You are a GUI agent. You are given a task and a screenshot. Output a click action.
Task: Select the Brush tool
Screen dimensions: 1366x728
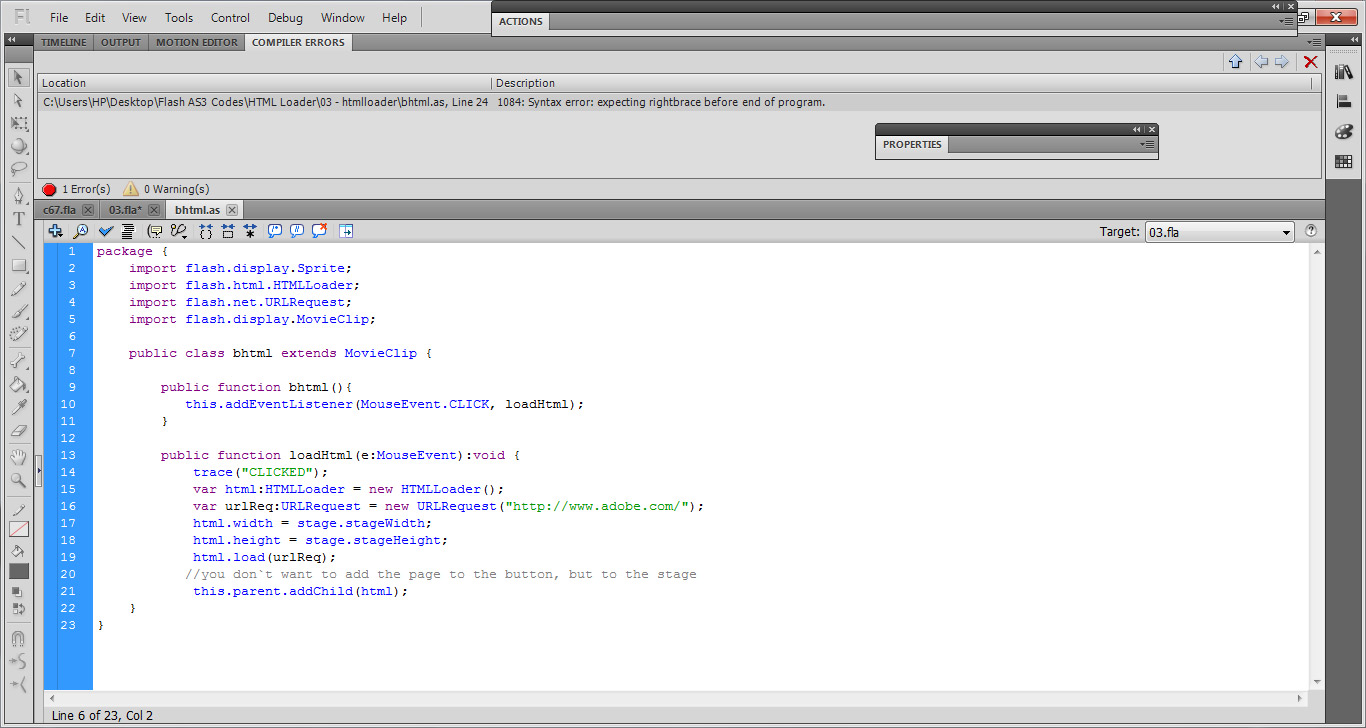click(x=18, y=312)
